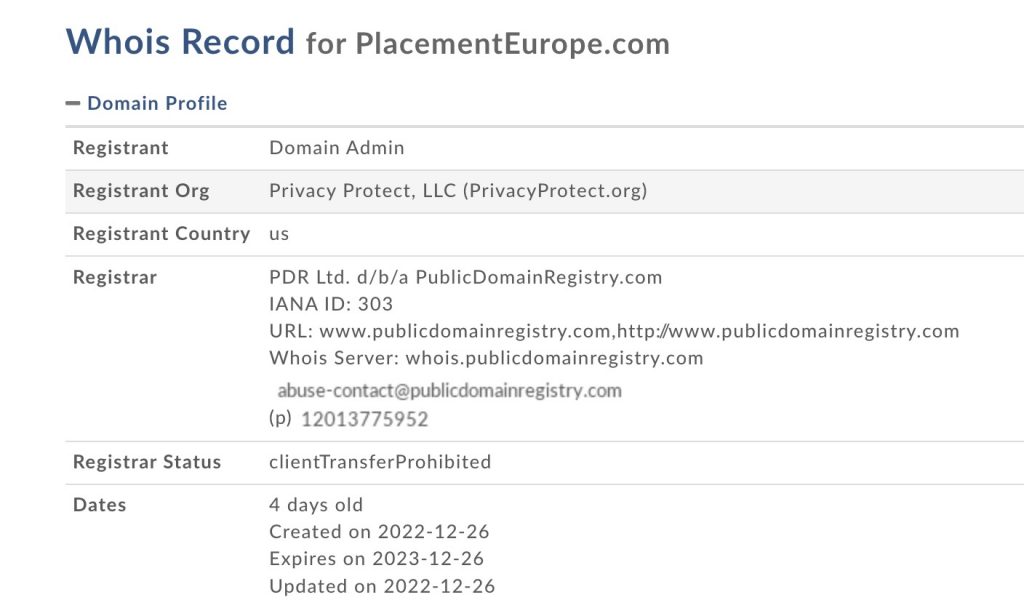Select the Registrant Org row label

click(141, 191)
